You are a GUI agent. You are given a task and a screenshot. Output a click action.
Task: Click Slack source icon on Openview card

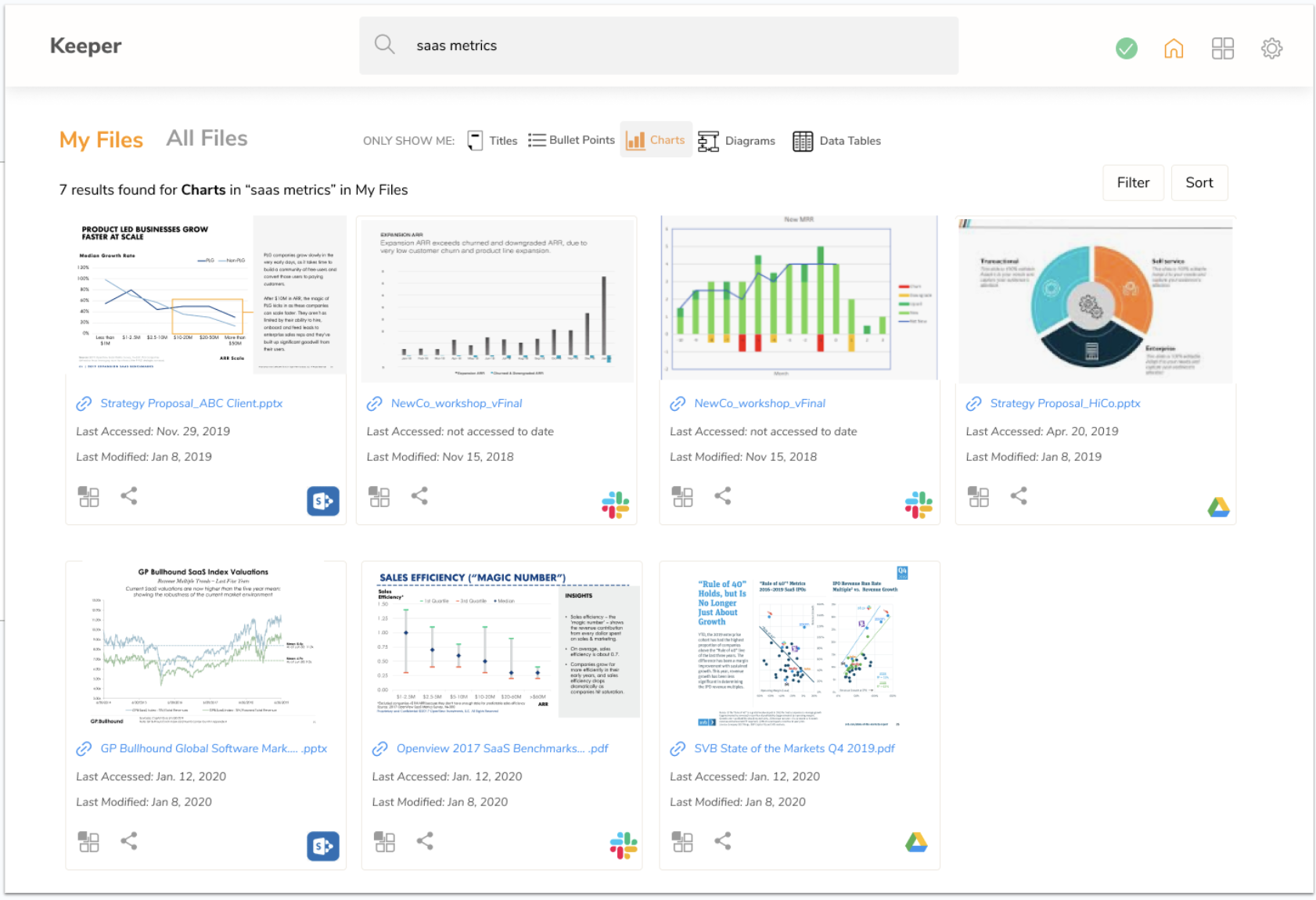[x=624, y=845]
